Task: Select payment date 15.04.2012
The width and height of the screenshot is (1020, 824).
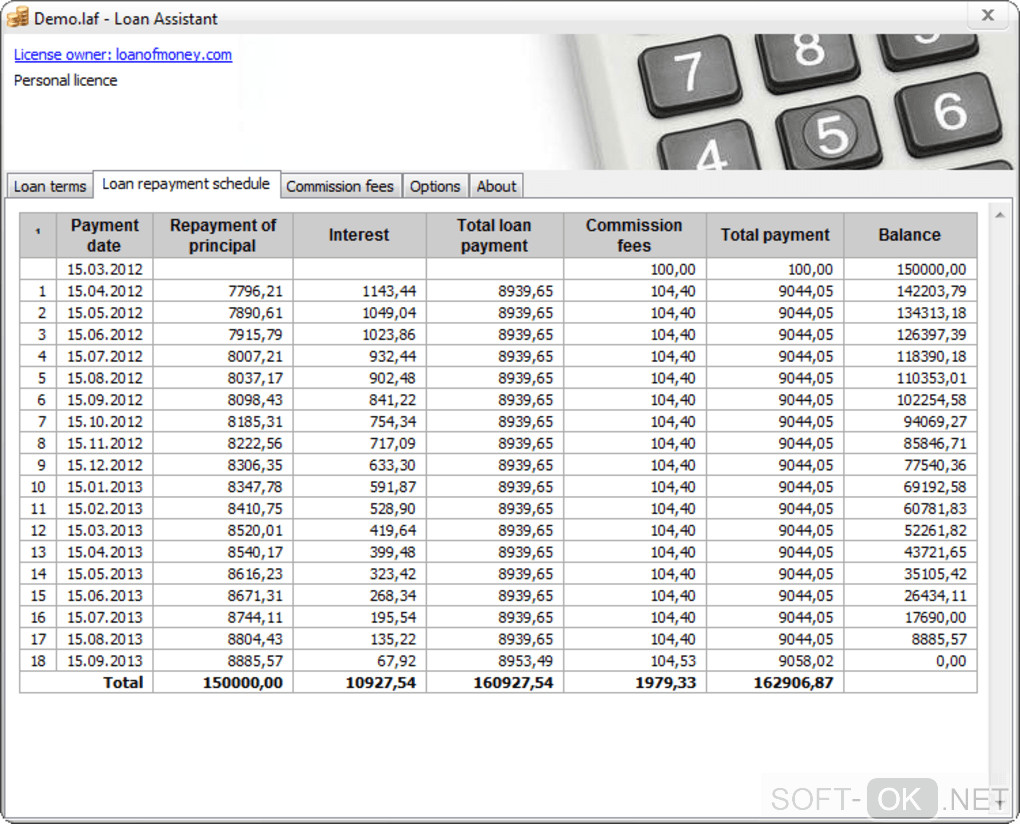Action: pyautogui.click(x=104, y=291)
